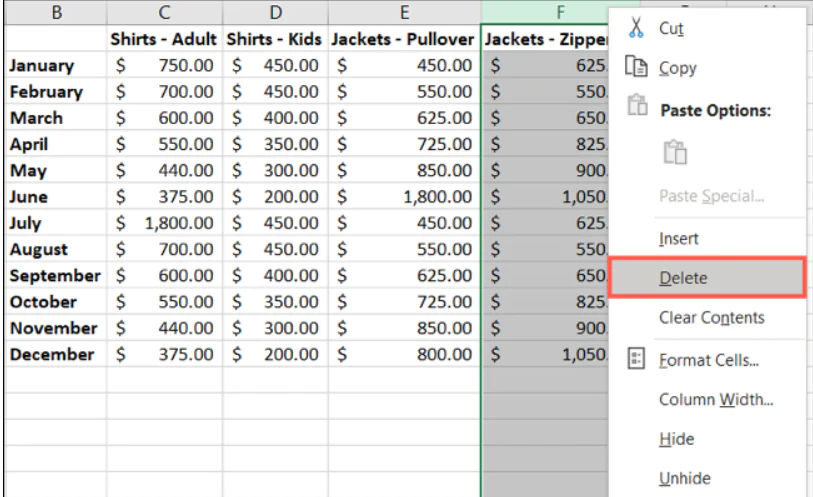Choose Insert from the context menu
The height and width of the screenshot is (497, 813).
[x=679, y=239]
